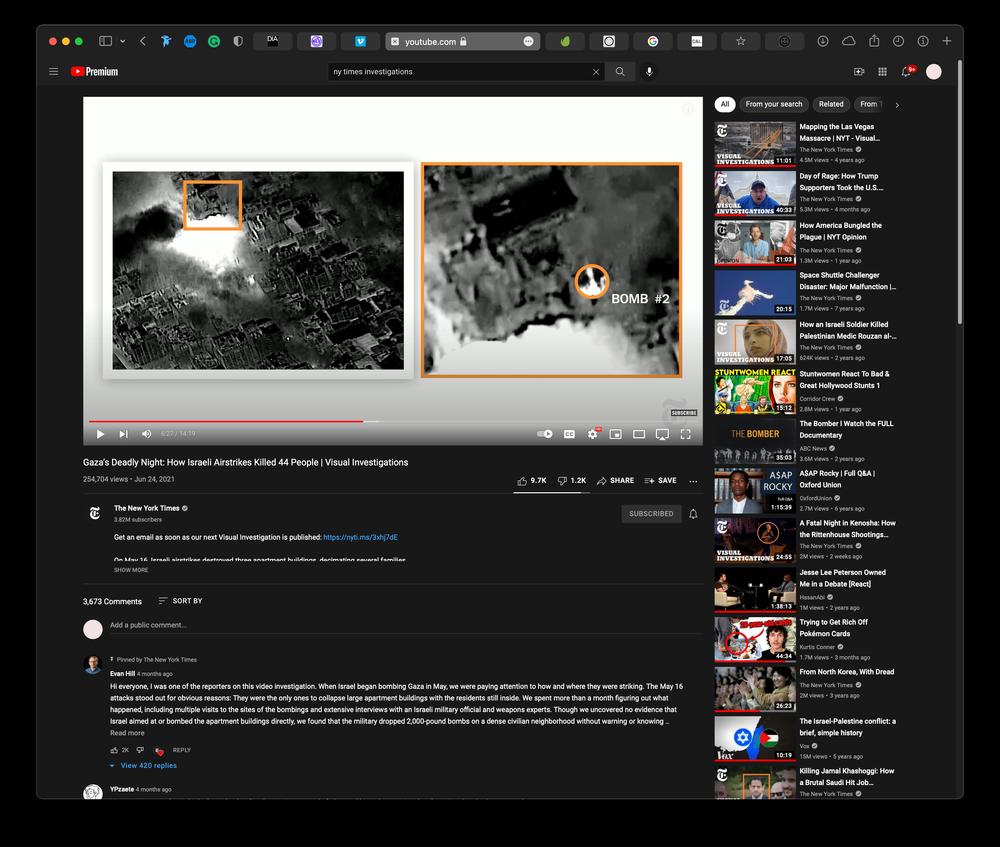This screenshot has width=1000, height=847.
Task: Open more actions ellipsis under video
Action: 693,481
